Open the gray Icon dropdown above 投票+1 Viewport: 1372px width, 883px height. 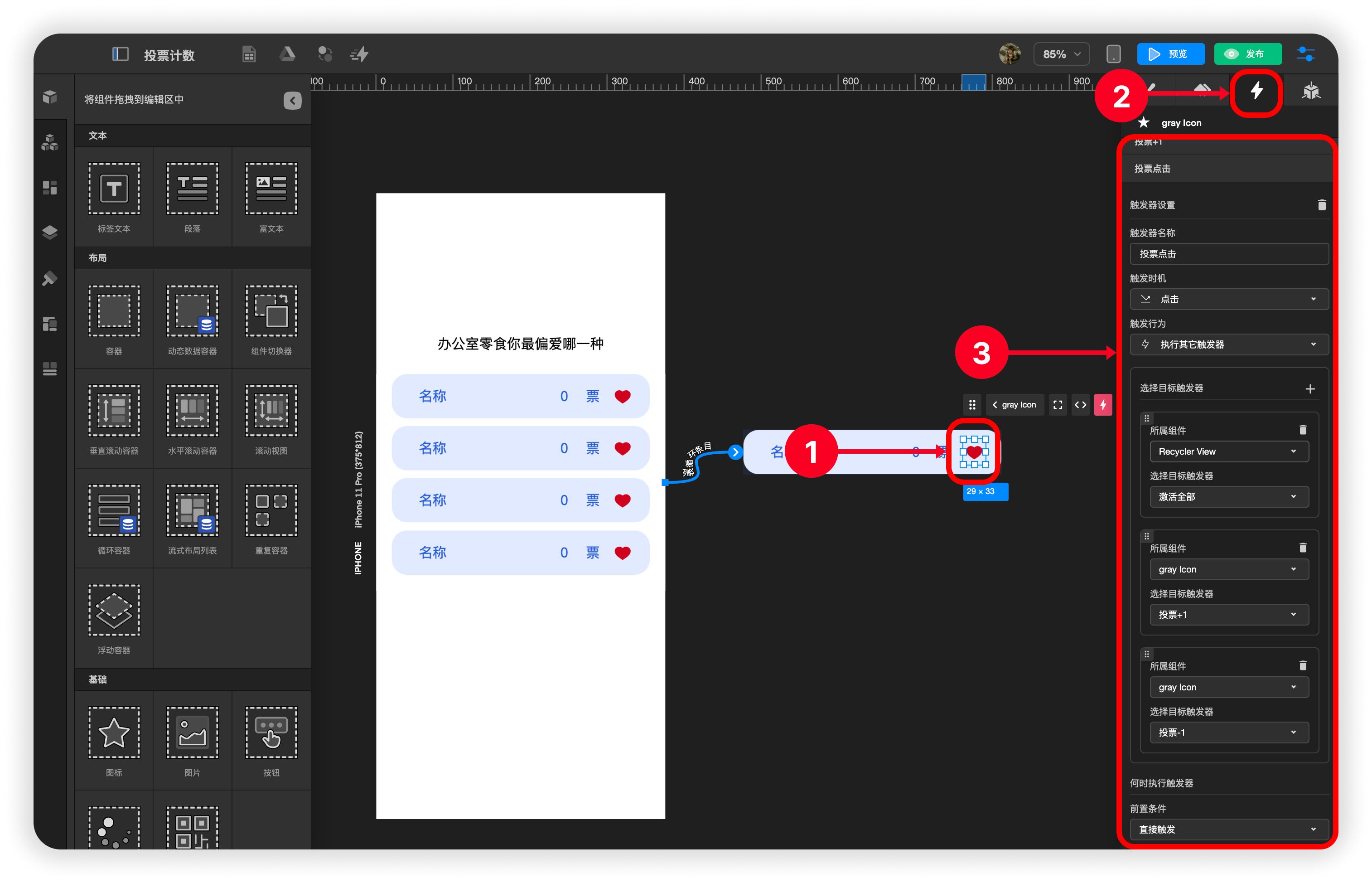1229,569
